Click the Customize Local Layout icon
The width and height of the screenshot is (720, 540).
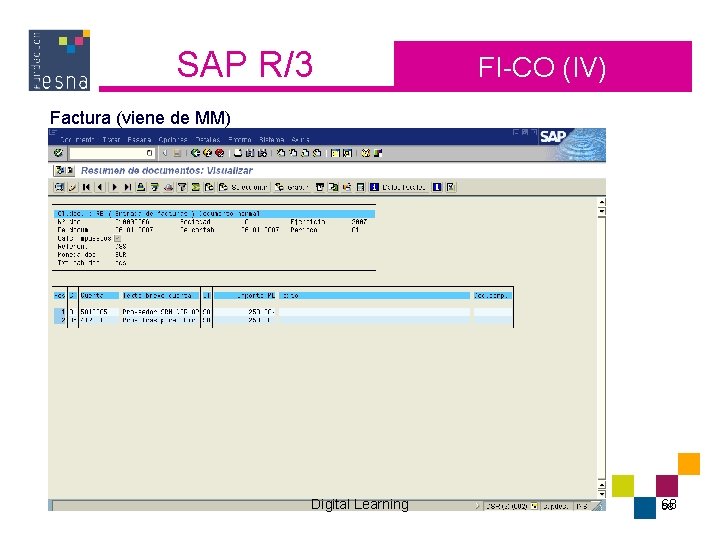pos(378,153)
